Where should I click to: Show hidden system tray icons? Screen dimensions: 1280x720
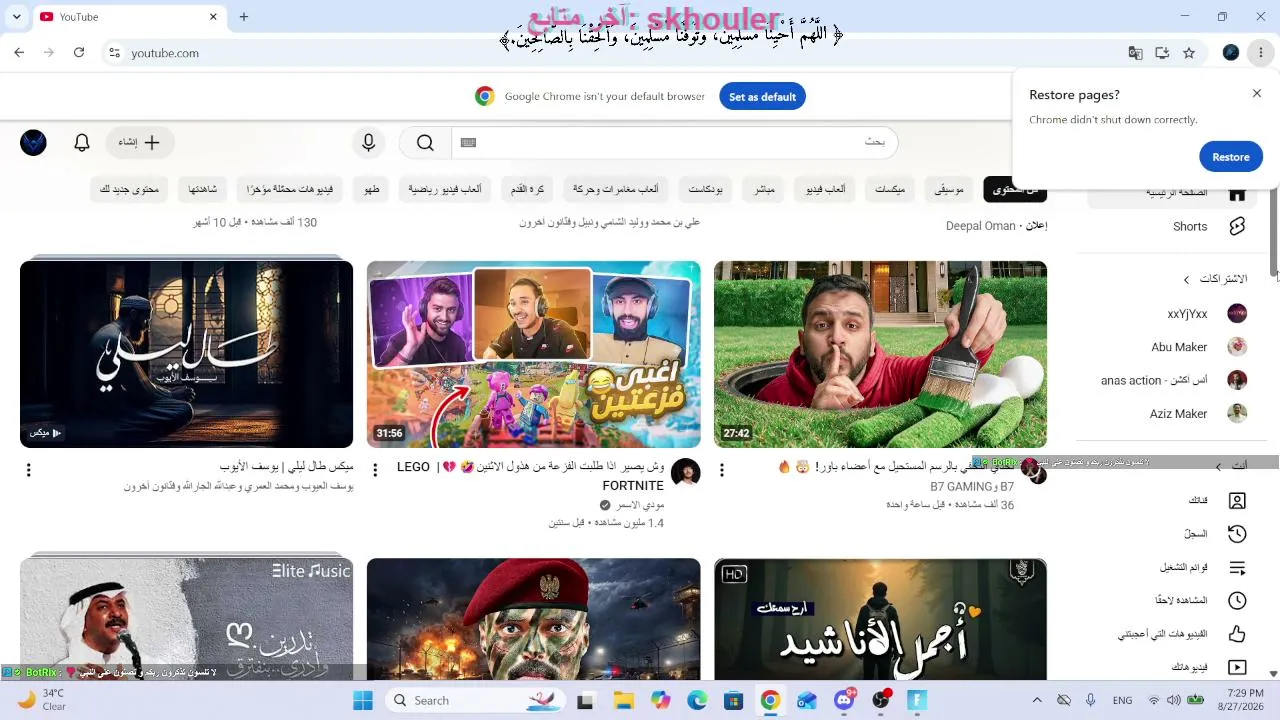point(1037,700)
